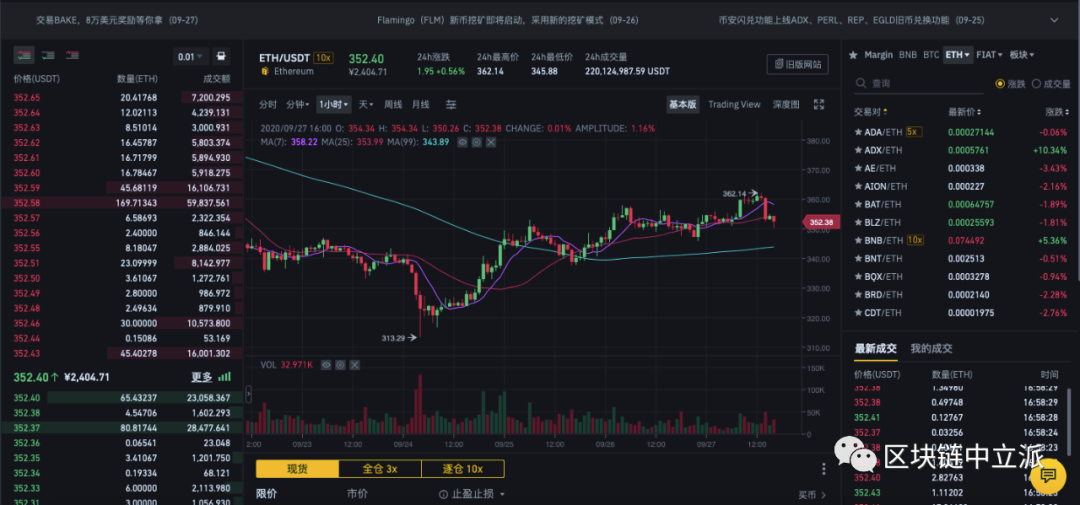Open the Flamingo (FLM) announcement link
1080x505 pixels.
(x=508, y=20)
